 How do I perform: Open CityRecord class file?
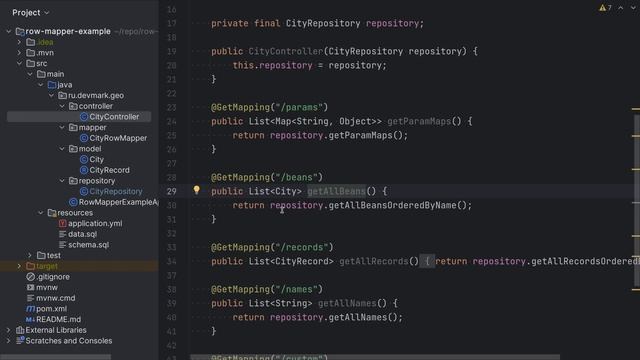point(109,170)
